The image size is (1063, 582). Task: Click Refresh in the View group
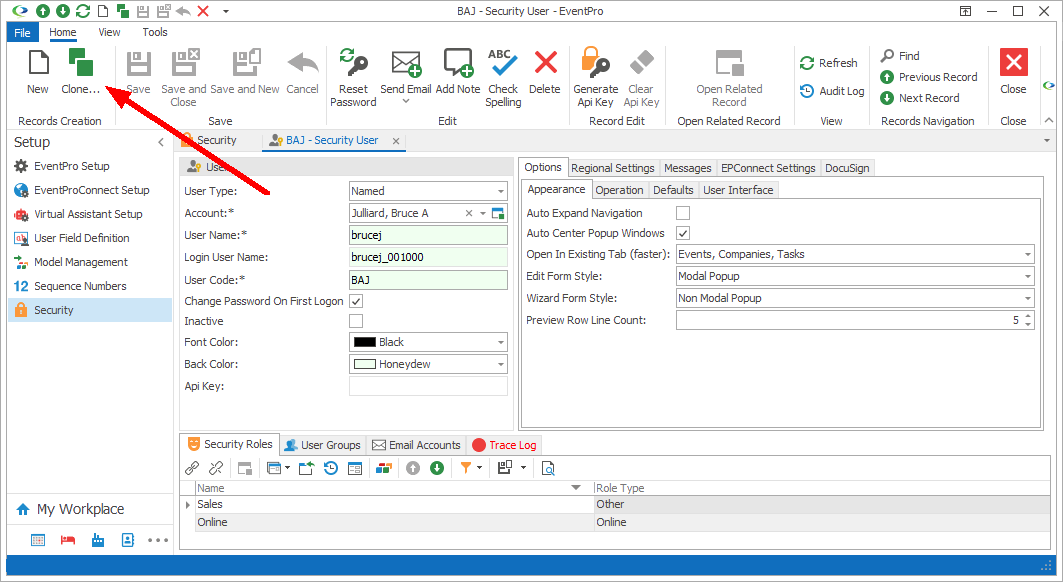[x=829, y=63]
